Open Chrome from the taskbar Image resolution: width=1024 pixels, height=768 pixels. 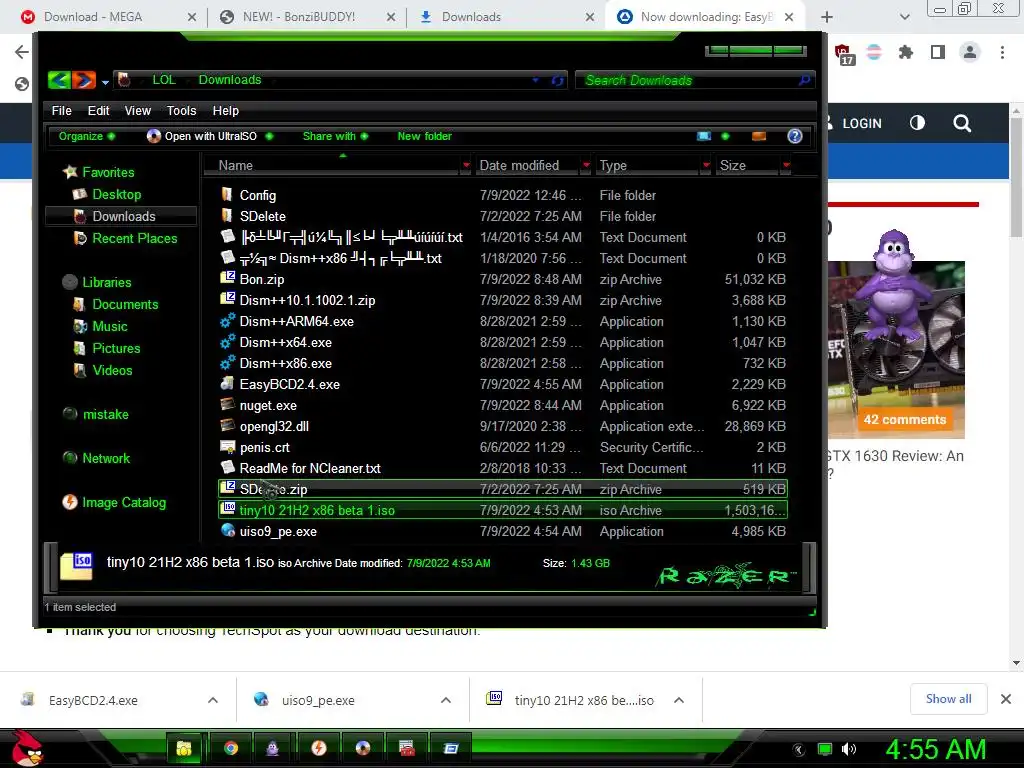pos(231,748)
